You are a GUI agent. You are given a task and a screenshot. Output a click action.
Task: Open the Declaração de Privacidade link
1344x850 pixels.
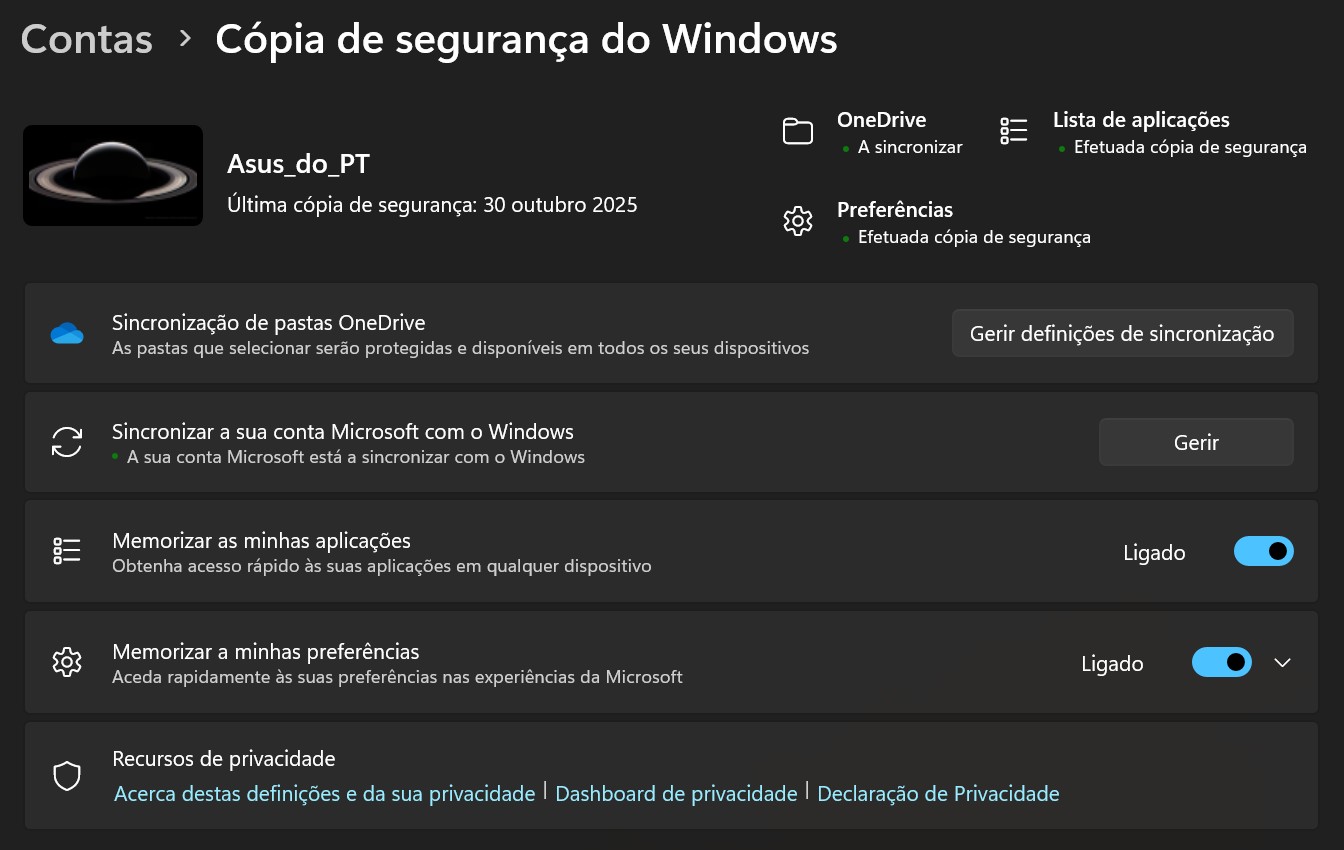938,793
